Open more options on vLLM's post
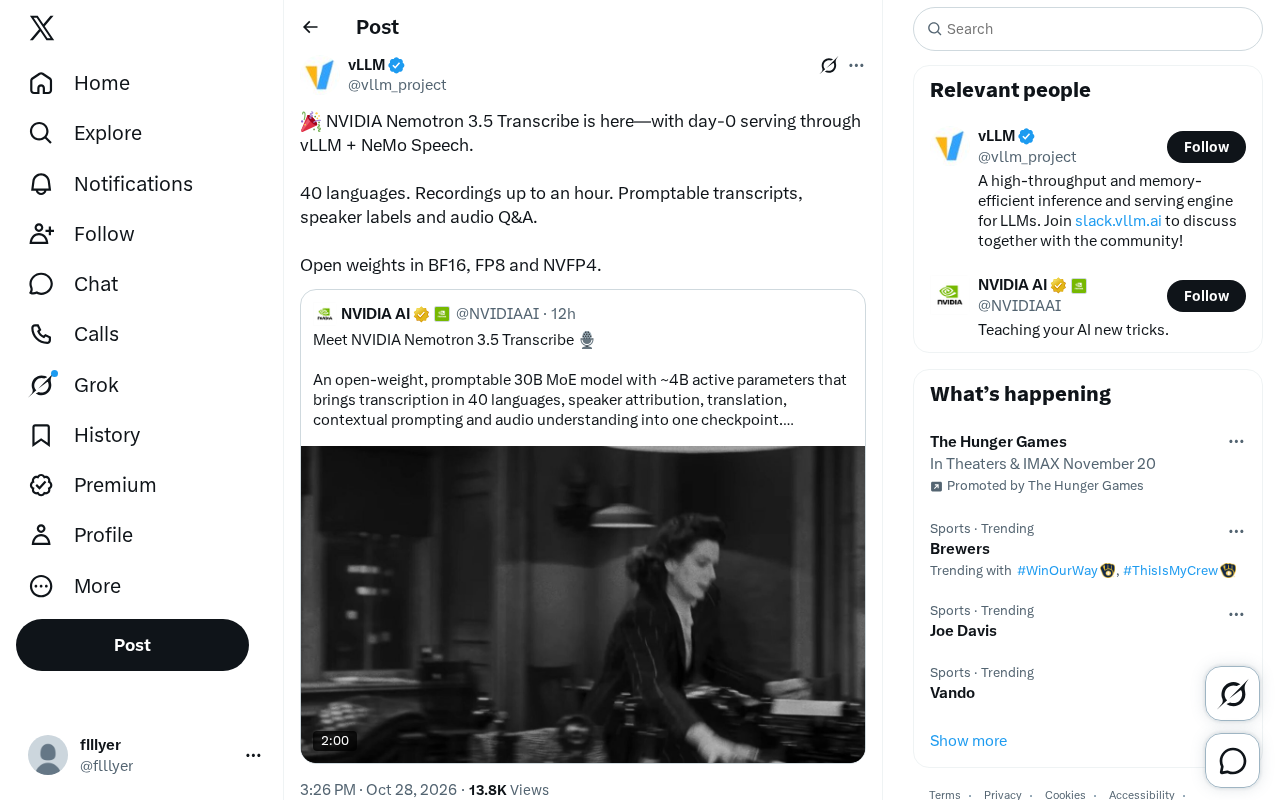 coord(856,65)
